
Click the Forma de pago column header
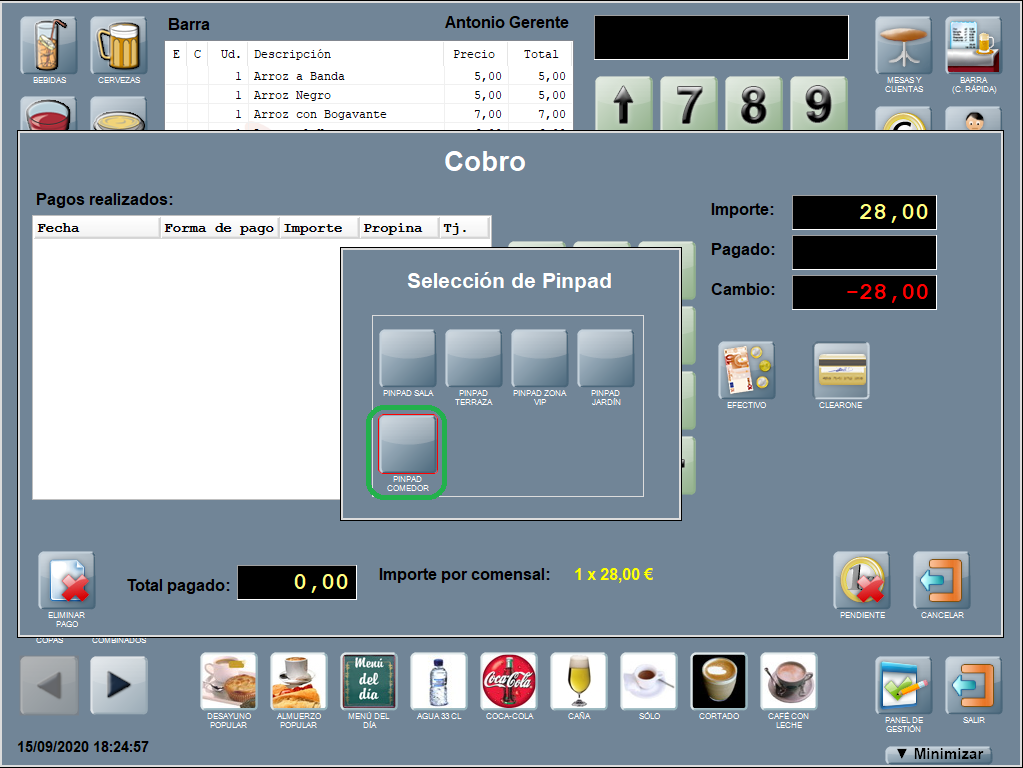pos(219,228)
